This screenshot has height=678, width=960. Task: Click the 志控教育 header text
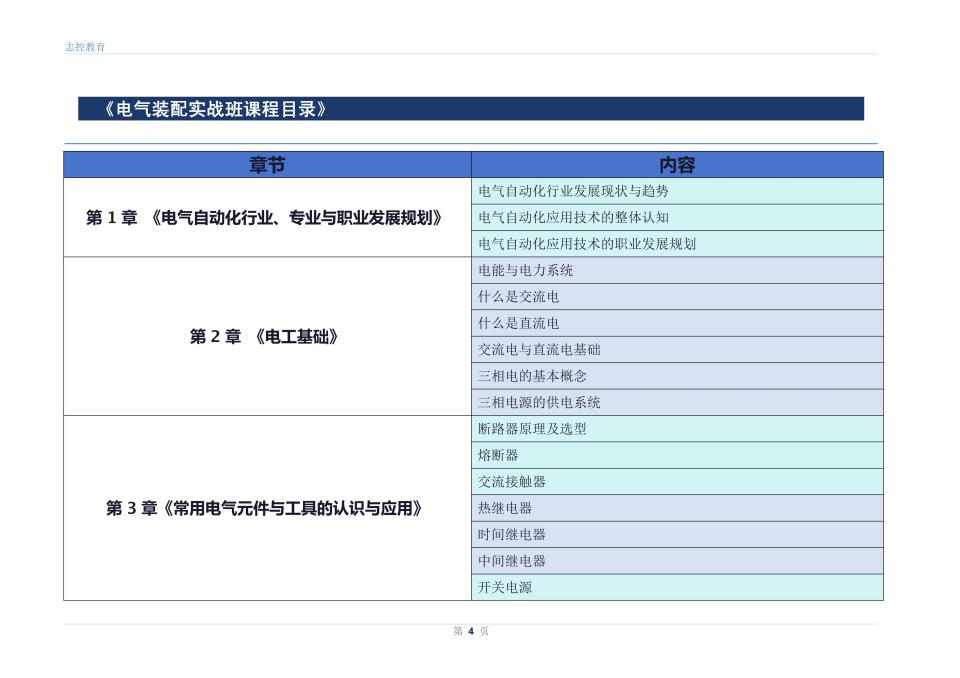(x=85, y=47)
